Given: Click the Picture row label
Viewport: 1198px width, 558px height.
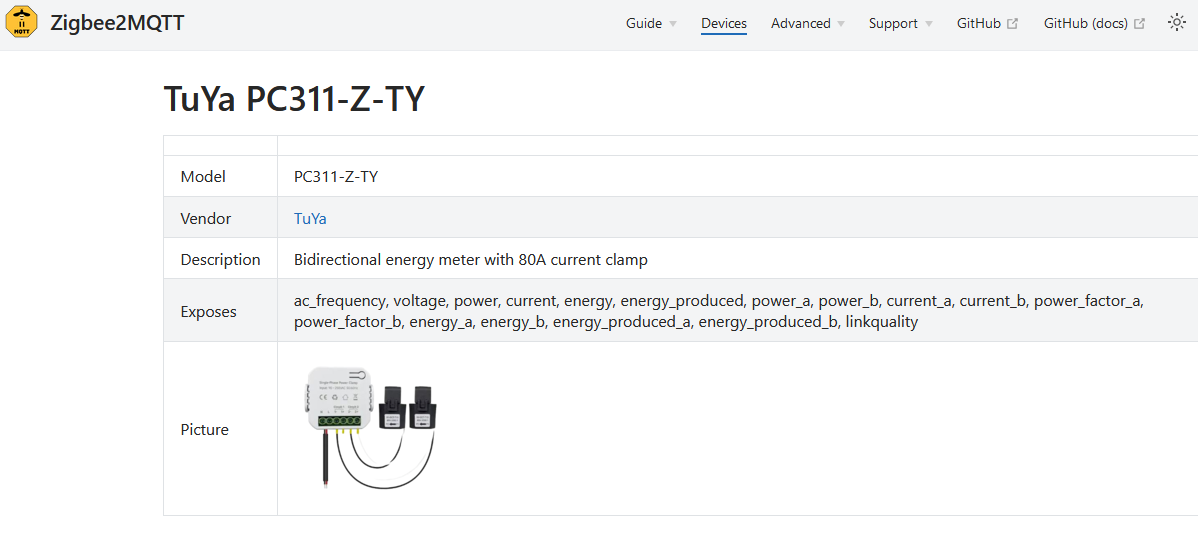Looking at the screenshot, I should pyautogui.click(x=204, y=430).
